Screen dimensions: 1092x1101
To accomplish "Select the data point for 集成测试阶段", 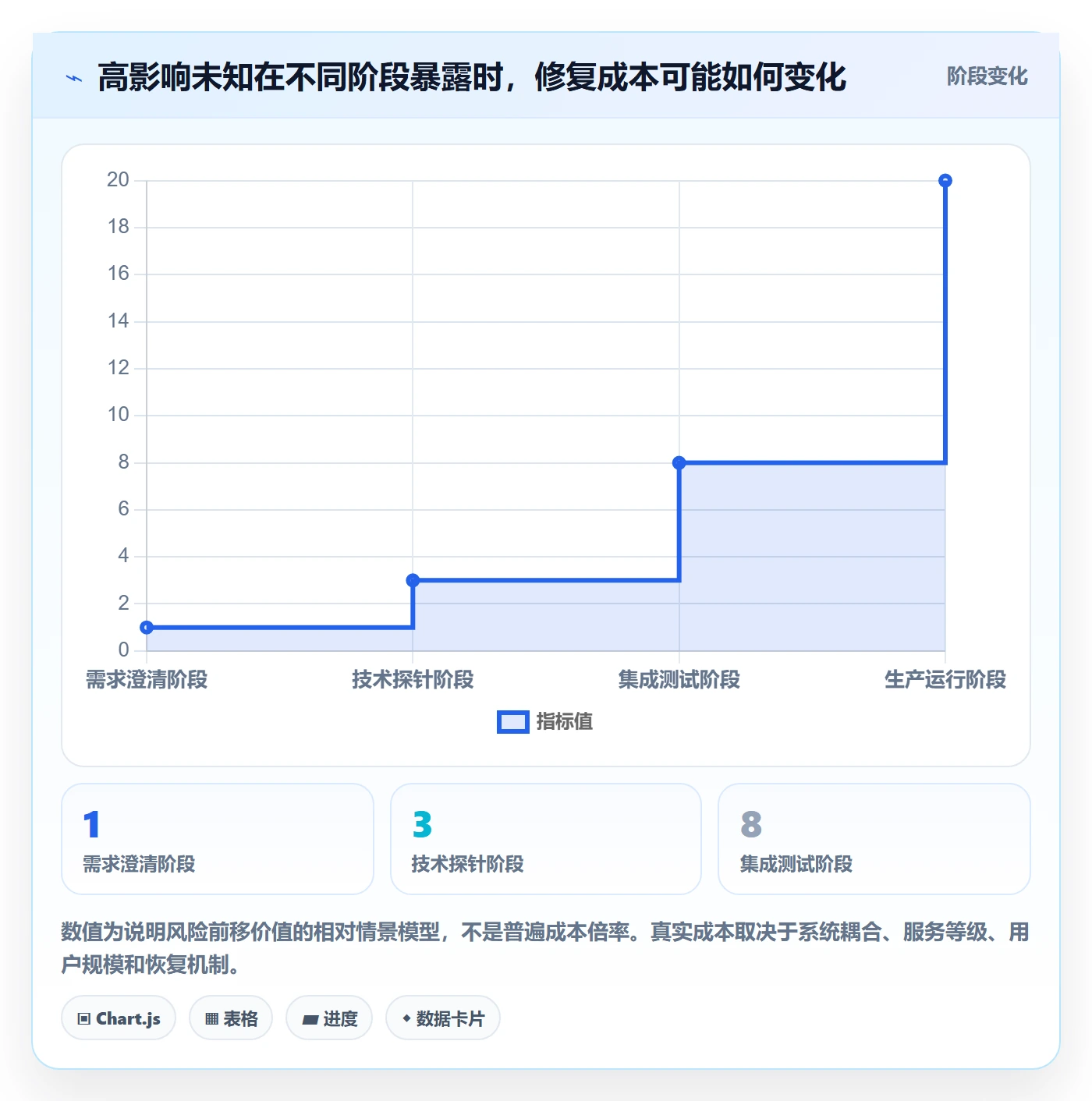I will point(679,462).
